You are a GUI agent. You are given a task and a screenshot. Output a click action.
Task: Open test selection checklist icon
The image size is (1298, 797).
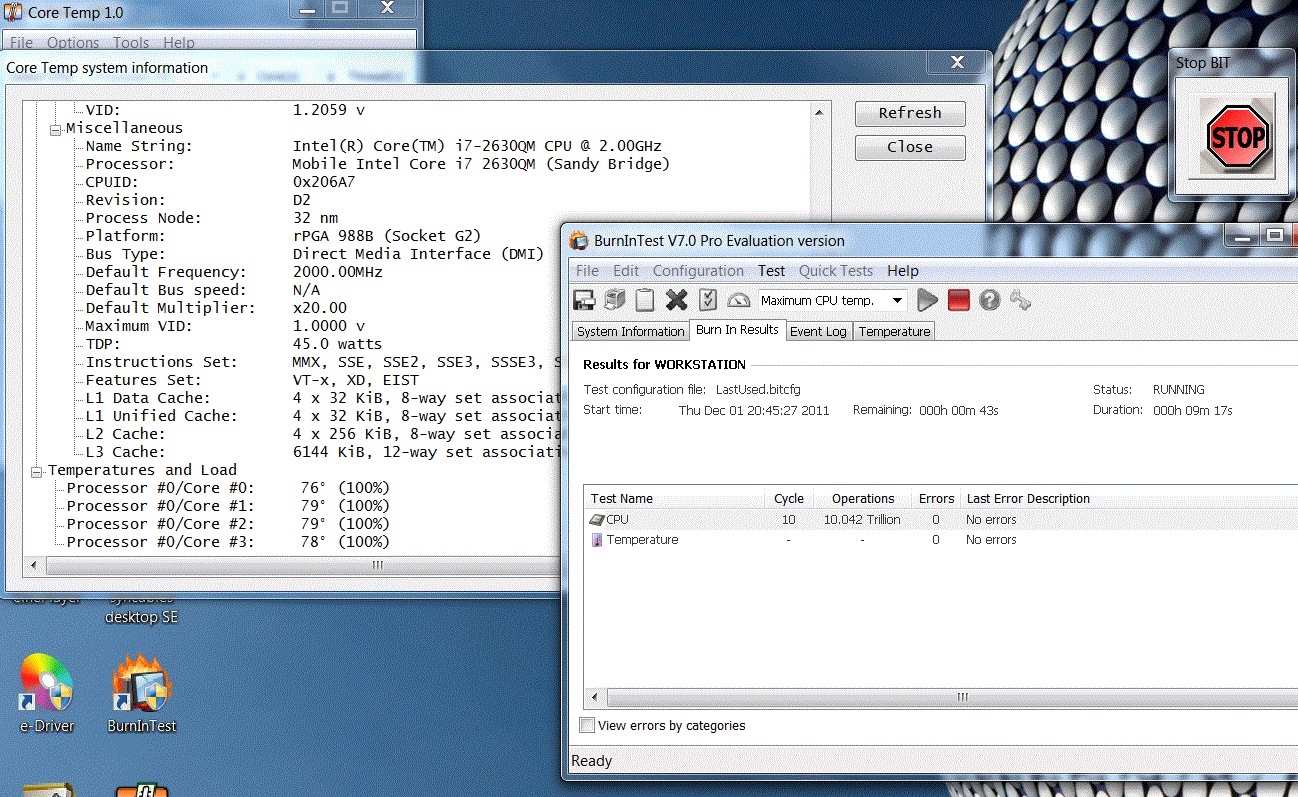[x=708, y=300]
